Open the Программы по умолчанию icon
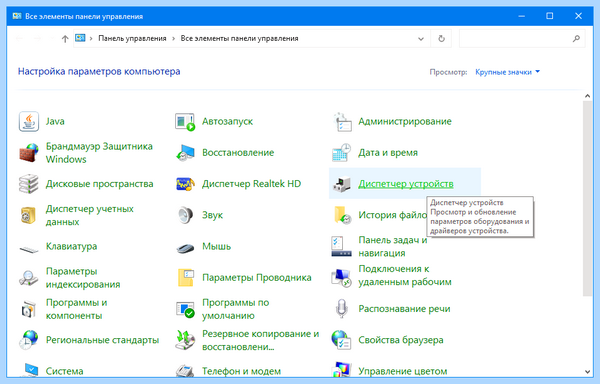This screenshot has width=600, height=384. [185, 309]
